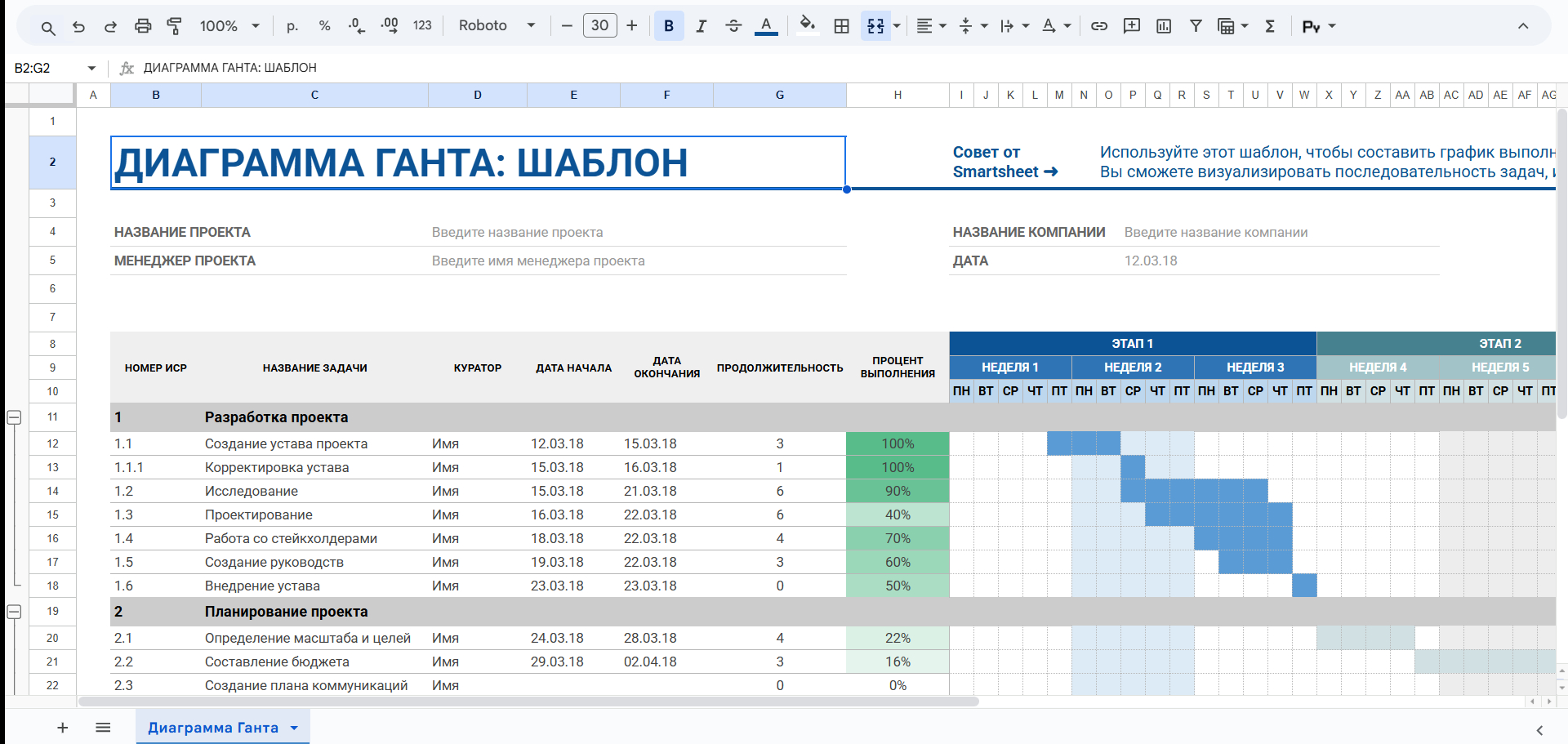
Task: Select the Диаграмма Ганта sheet tab
Action: [213, 728]
